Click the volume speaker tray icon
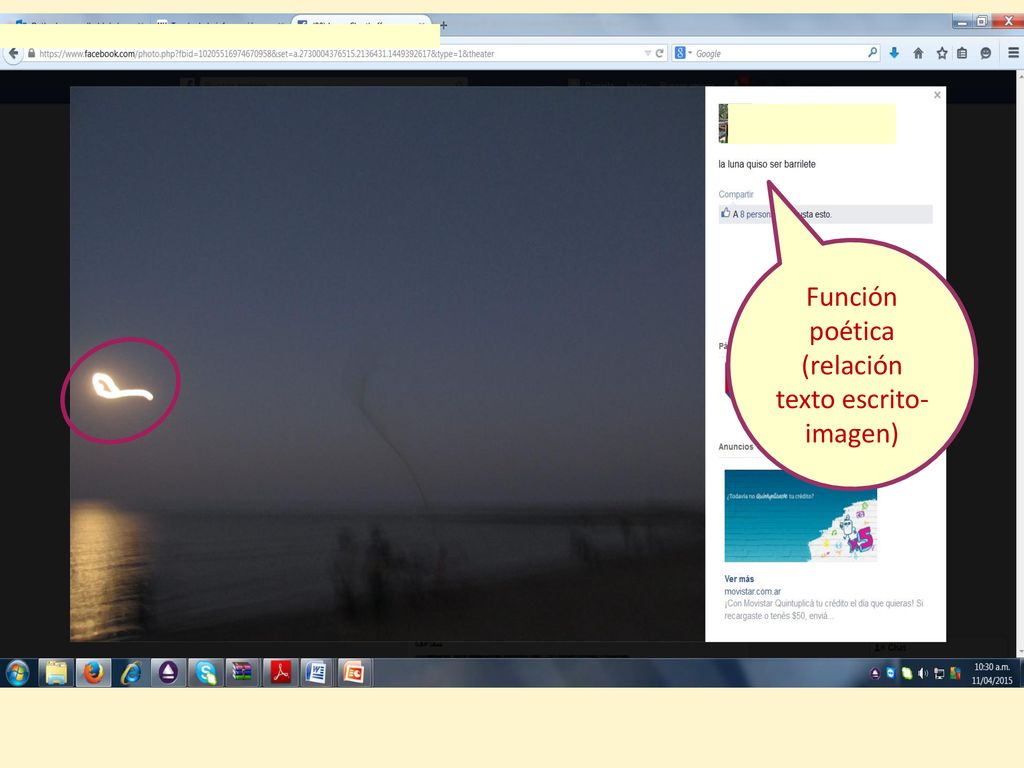Screen dimensions: 1024x768 click(923, 673)
